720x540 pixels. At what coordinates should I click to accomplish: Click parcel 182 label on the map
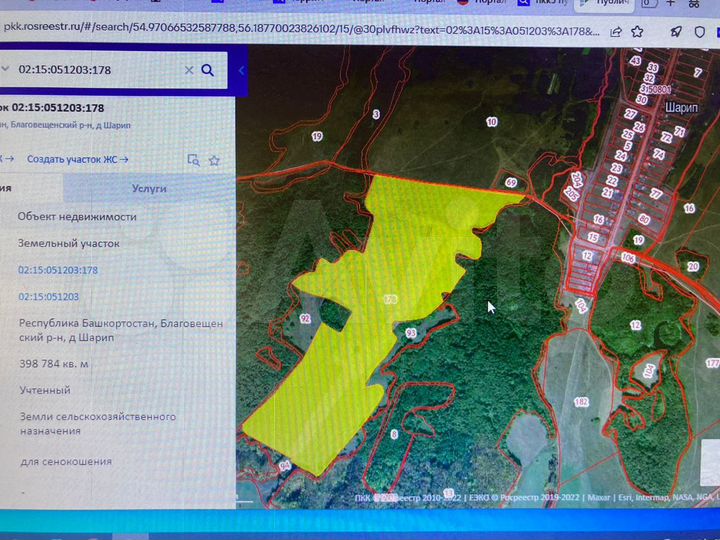(x=581, y=401)
